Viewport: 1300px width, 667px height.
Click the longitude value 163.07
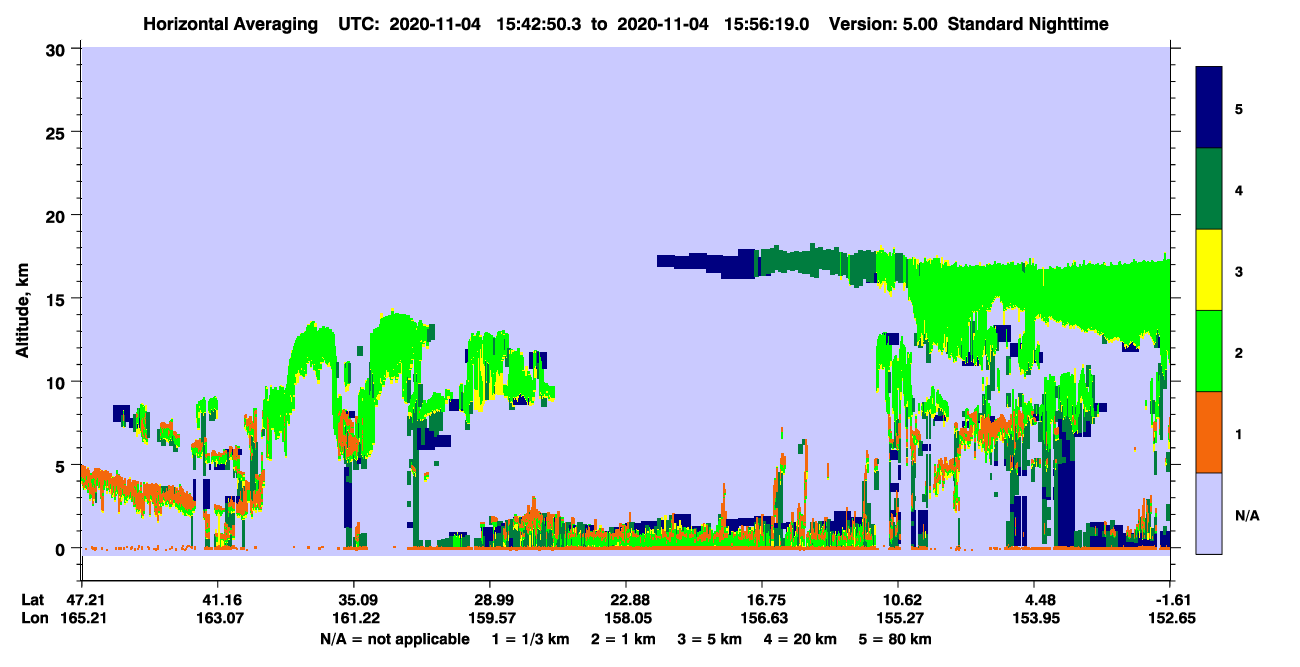point(217,618)
